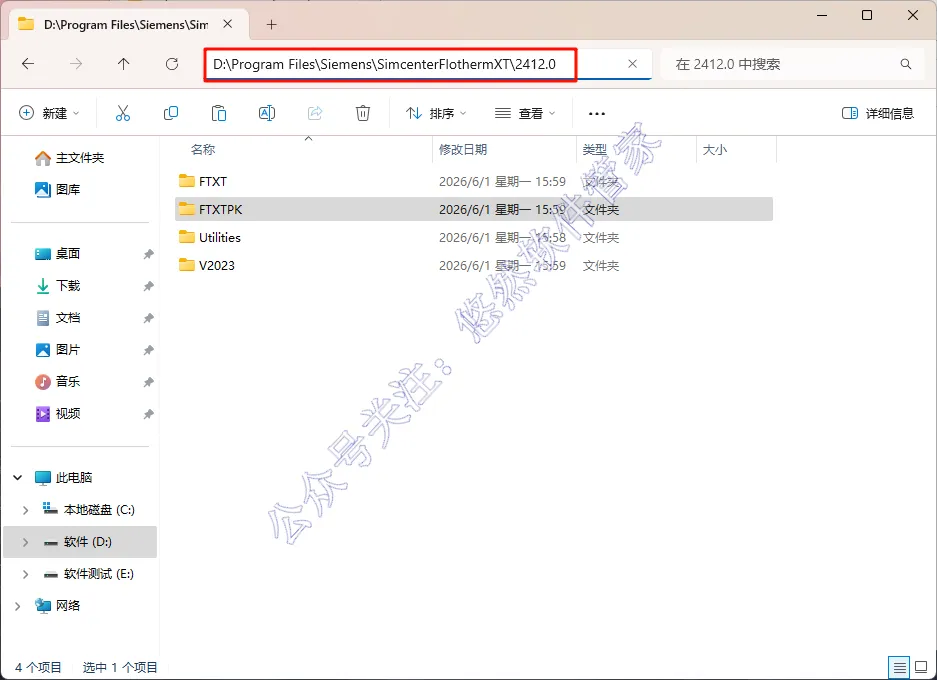Viewport: 937px width, 680px height.
Task: Open a new tab with plus
Action: pyautogui.click(x=271, y=24)
